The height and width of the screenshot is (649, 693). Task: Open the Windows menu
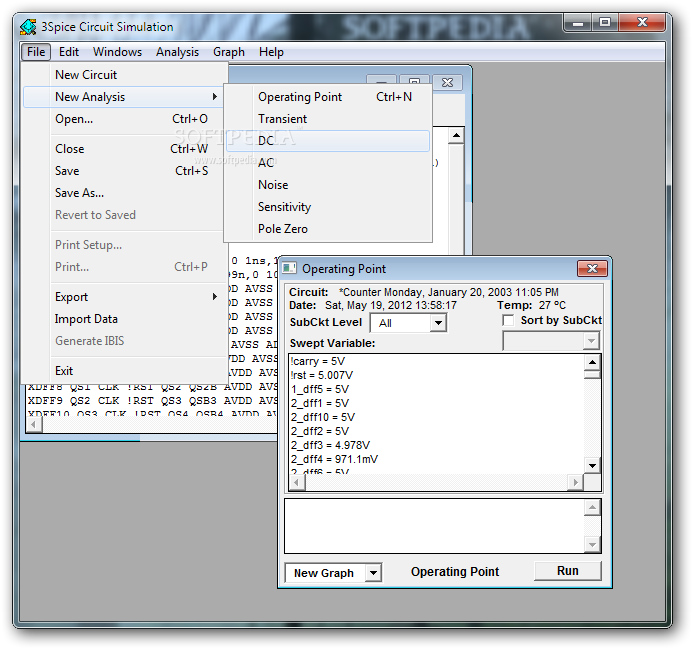click(117, 52)
